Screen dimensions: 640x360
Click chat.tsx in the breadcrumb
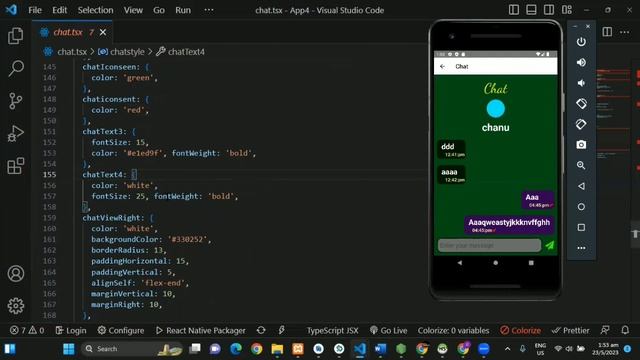[72, 52]
